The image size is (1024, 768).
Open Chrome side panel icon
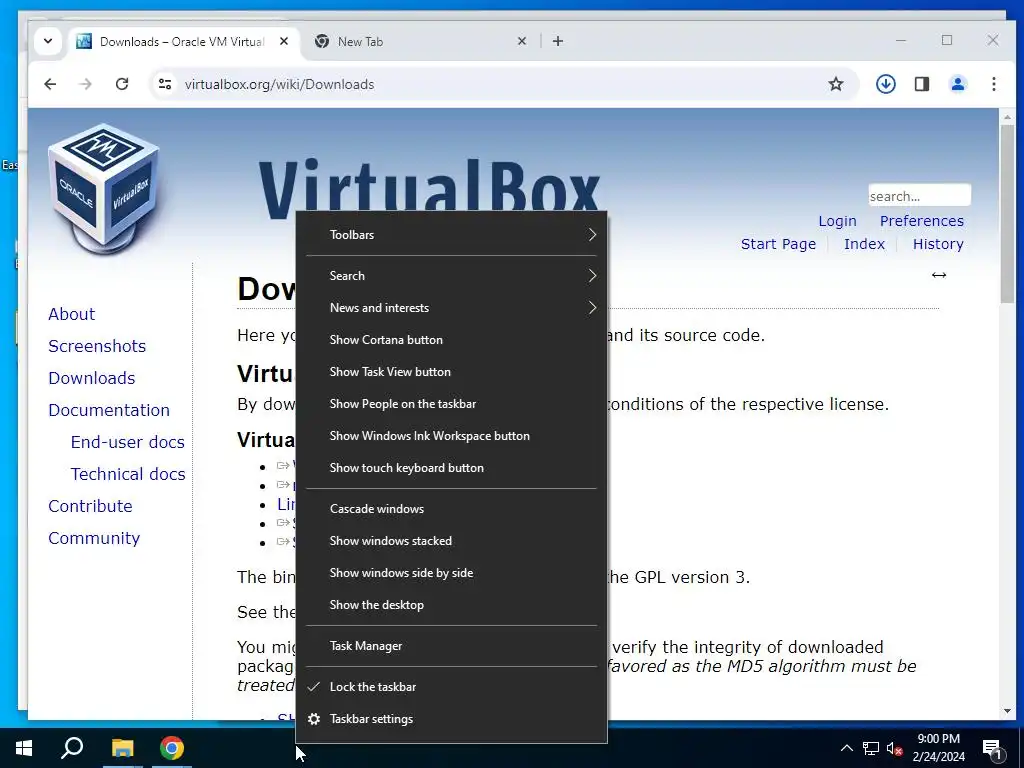921,84
